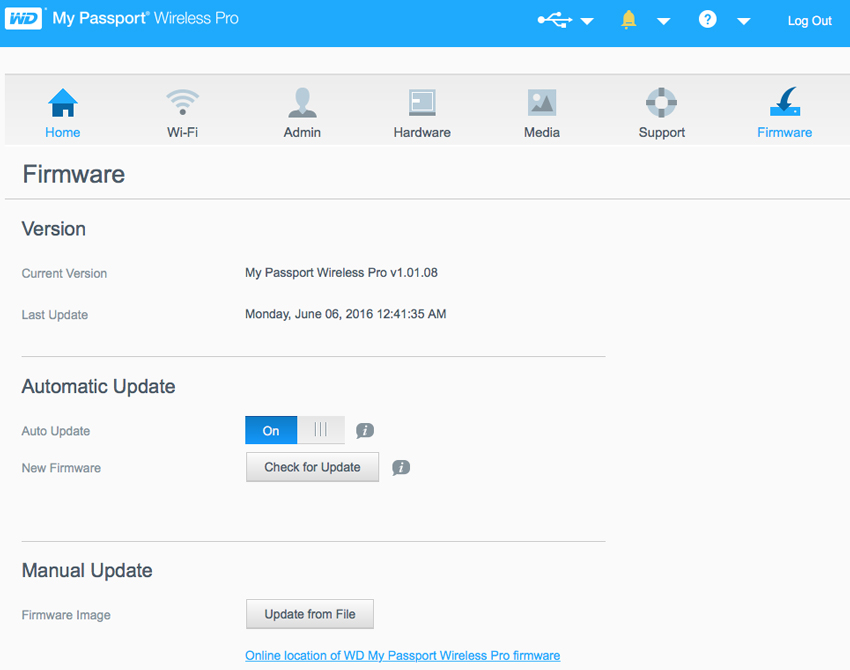Go to the Home tab label
Image resolution: width=850 pixels, height=670 pixels.
coord(63,132)
